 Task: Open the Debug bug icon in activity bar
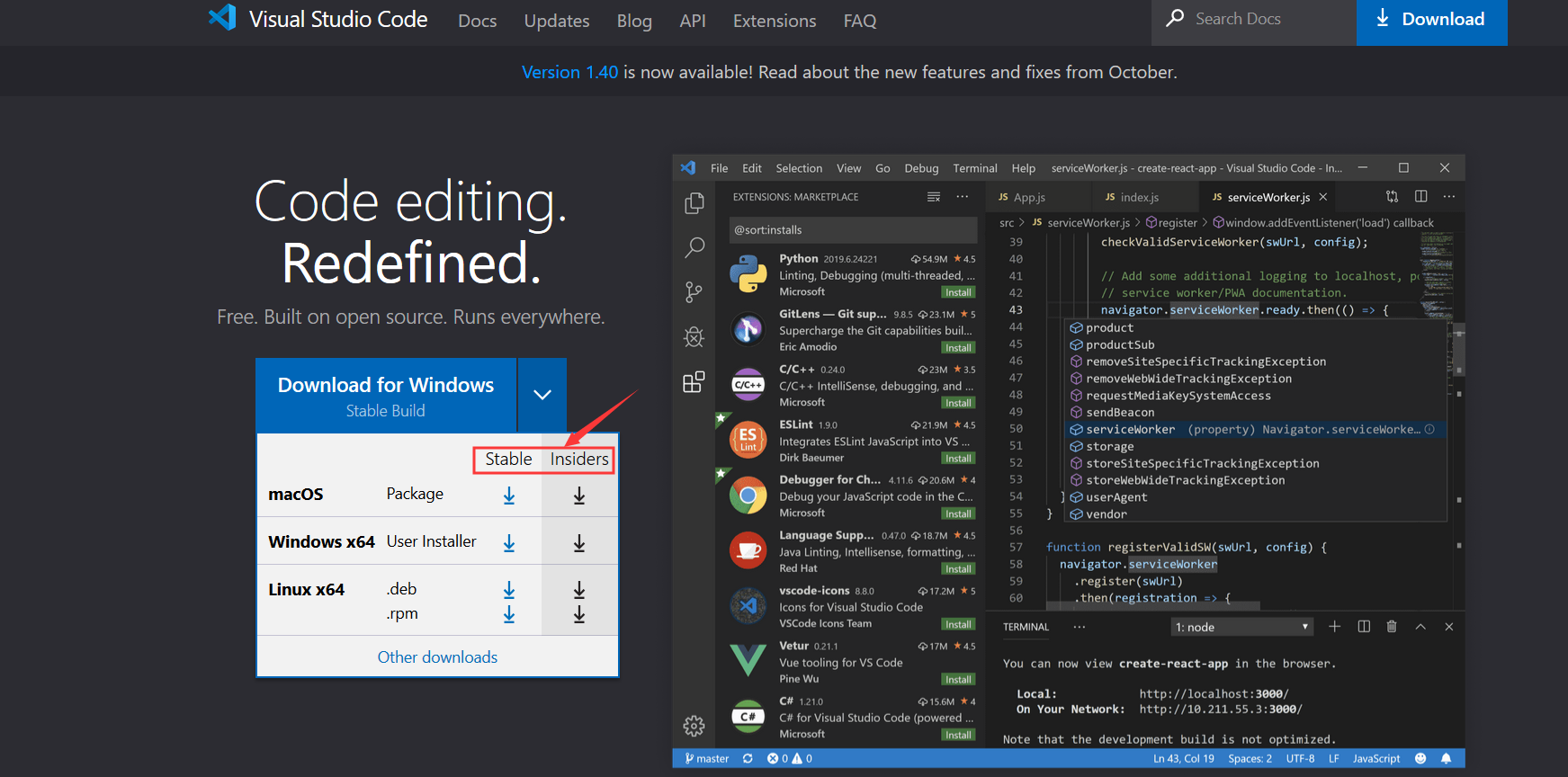pyautogui.click(x=694, y=337)
